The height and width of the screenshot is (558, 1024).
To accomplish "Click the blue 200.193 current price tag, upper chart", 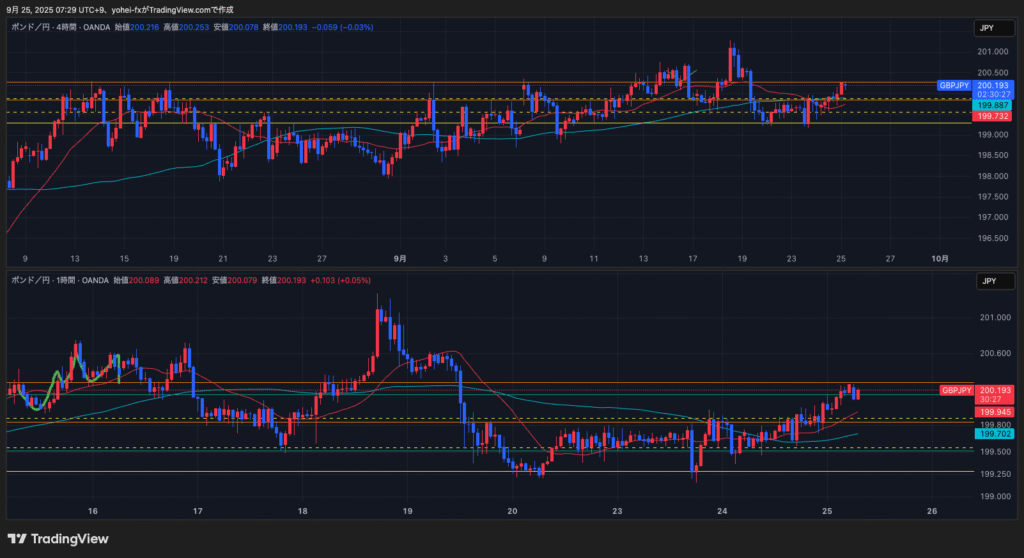I will point(994,86).
